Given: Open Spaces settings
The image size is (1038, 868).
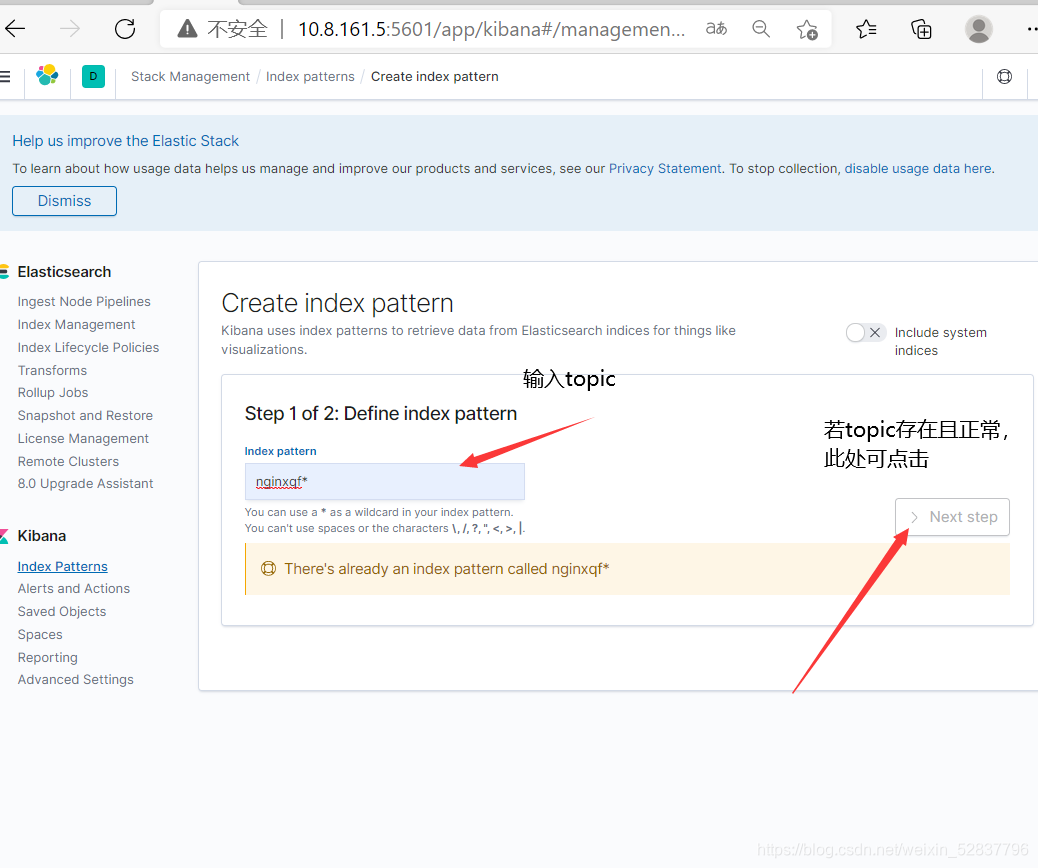Looking at the screenshot, I should [x=40, y=634].
